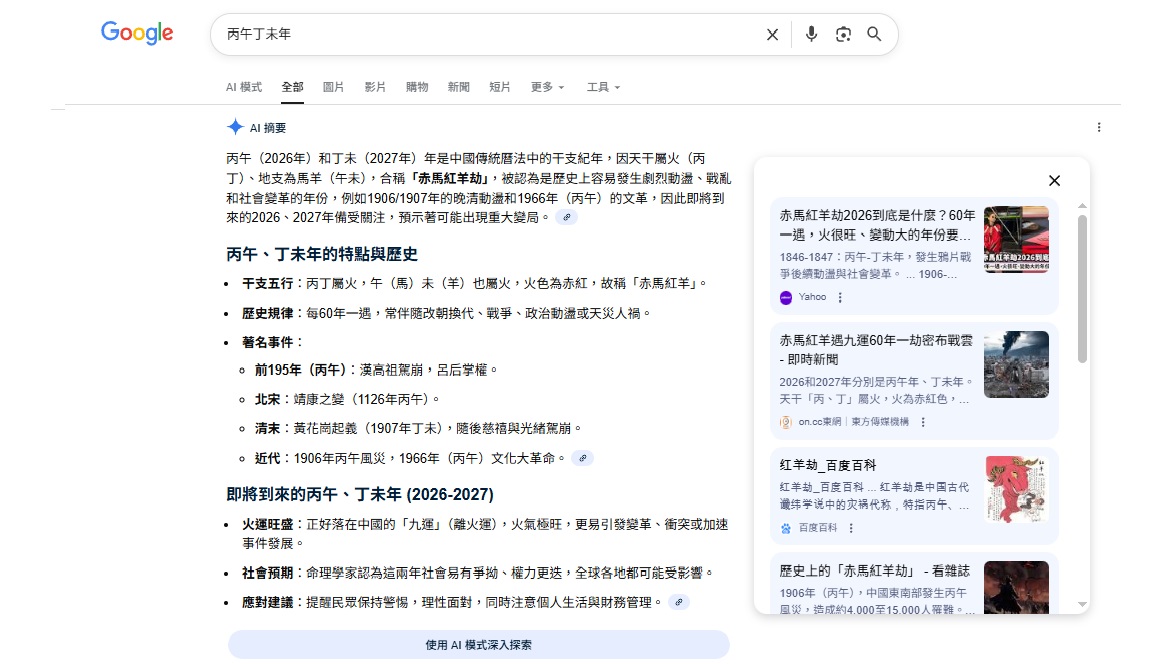This screenshot has width=1175, height=664.
Task: Click the sources panel vertical scrollbar
Action: click(x=1082, y=290)
